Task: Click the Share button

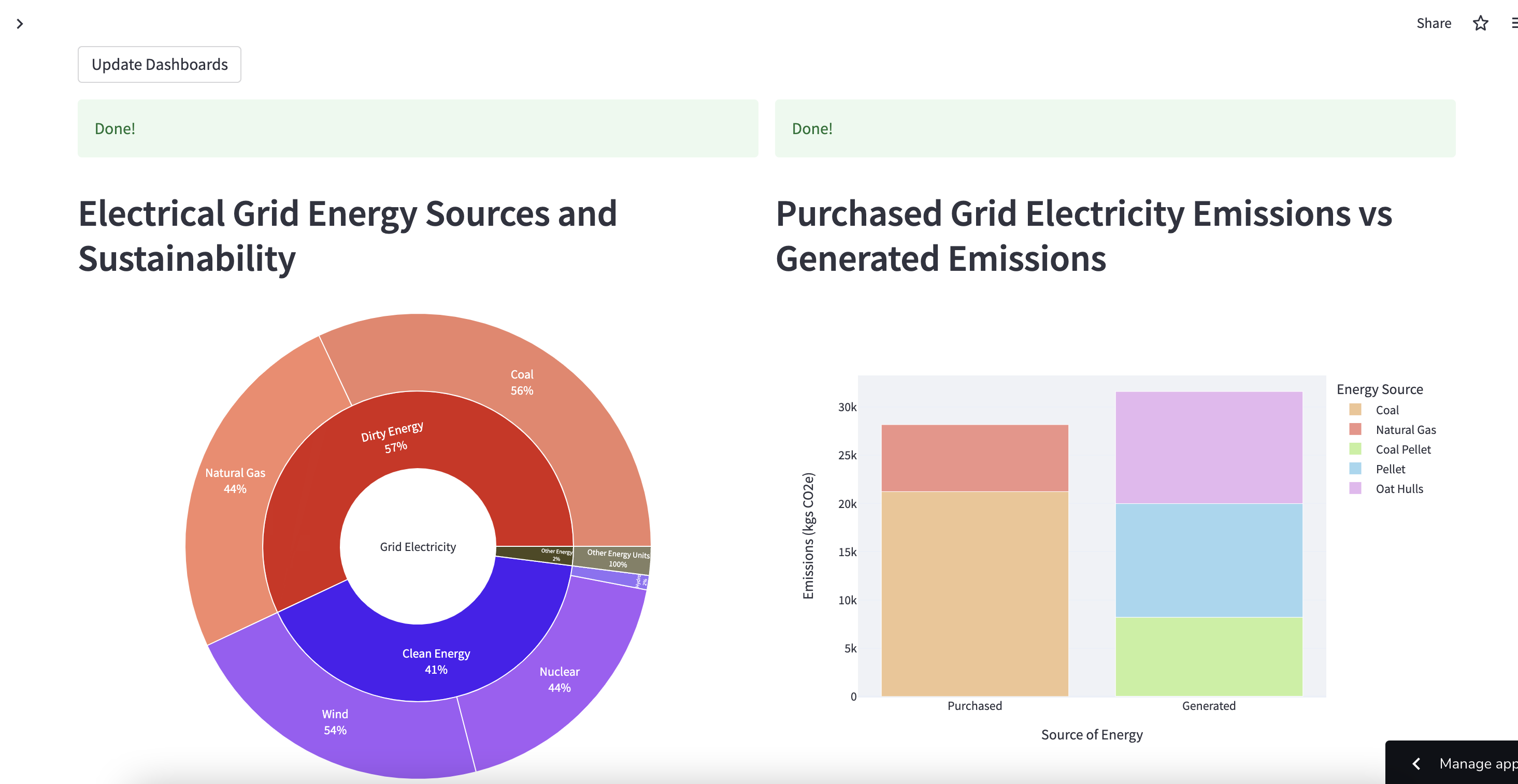Action: [x=1433, y=23]
